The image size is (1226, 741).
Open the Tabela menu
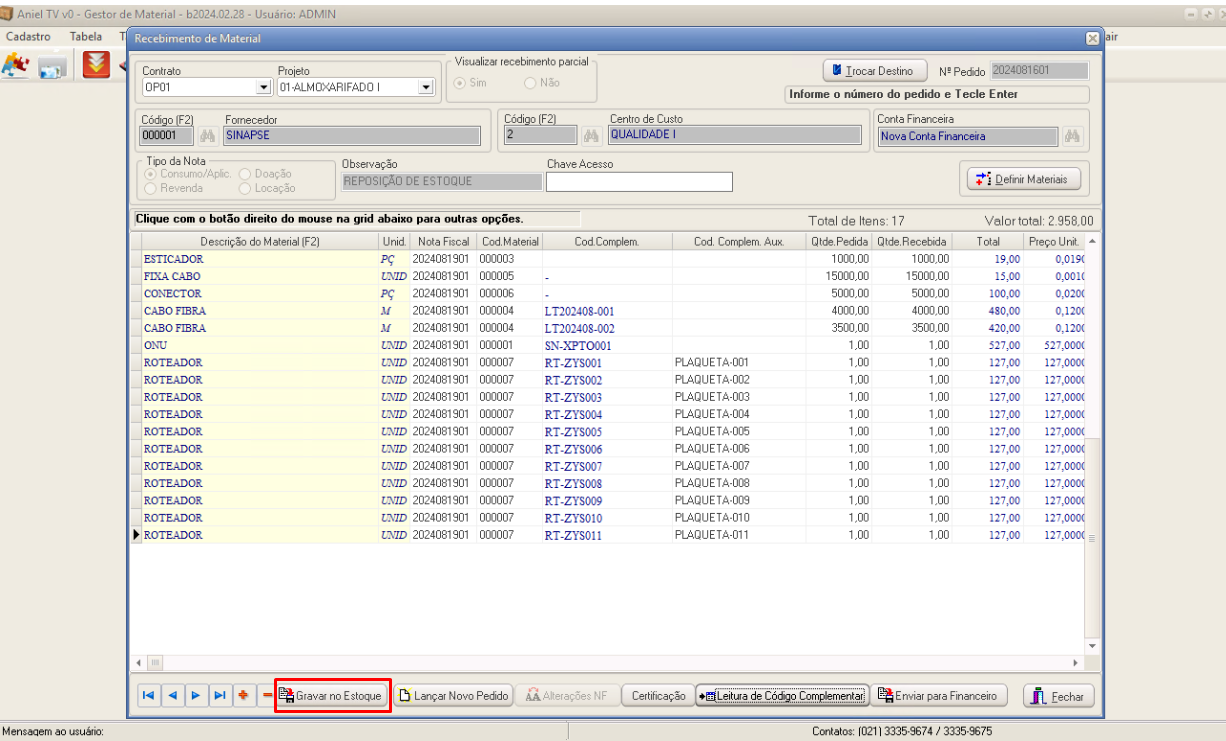86,37
